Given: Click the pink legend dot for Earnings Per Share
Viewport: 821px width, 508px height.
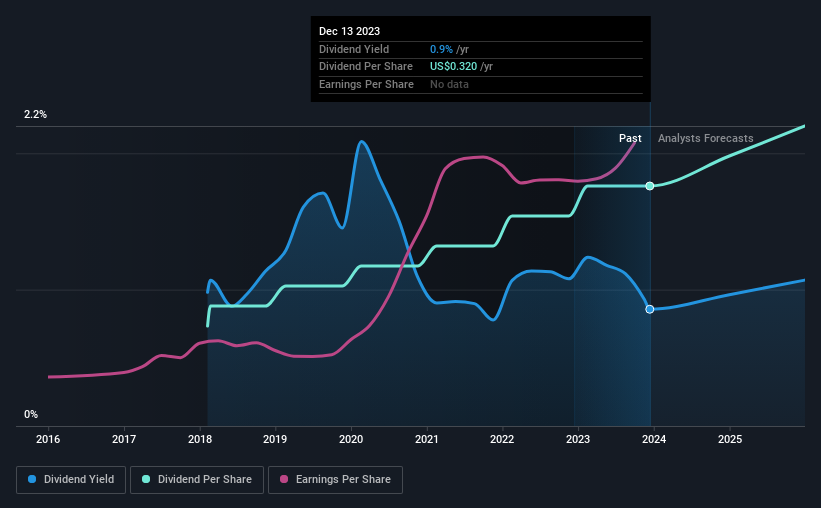Looking at the screenshot, I should [284, 479].
